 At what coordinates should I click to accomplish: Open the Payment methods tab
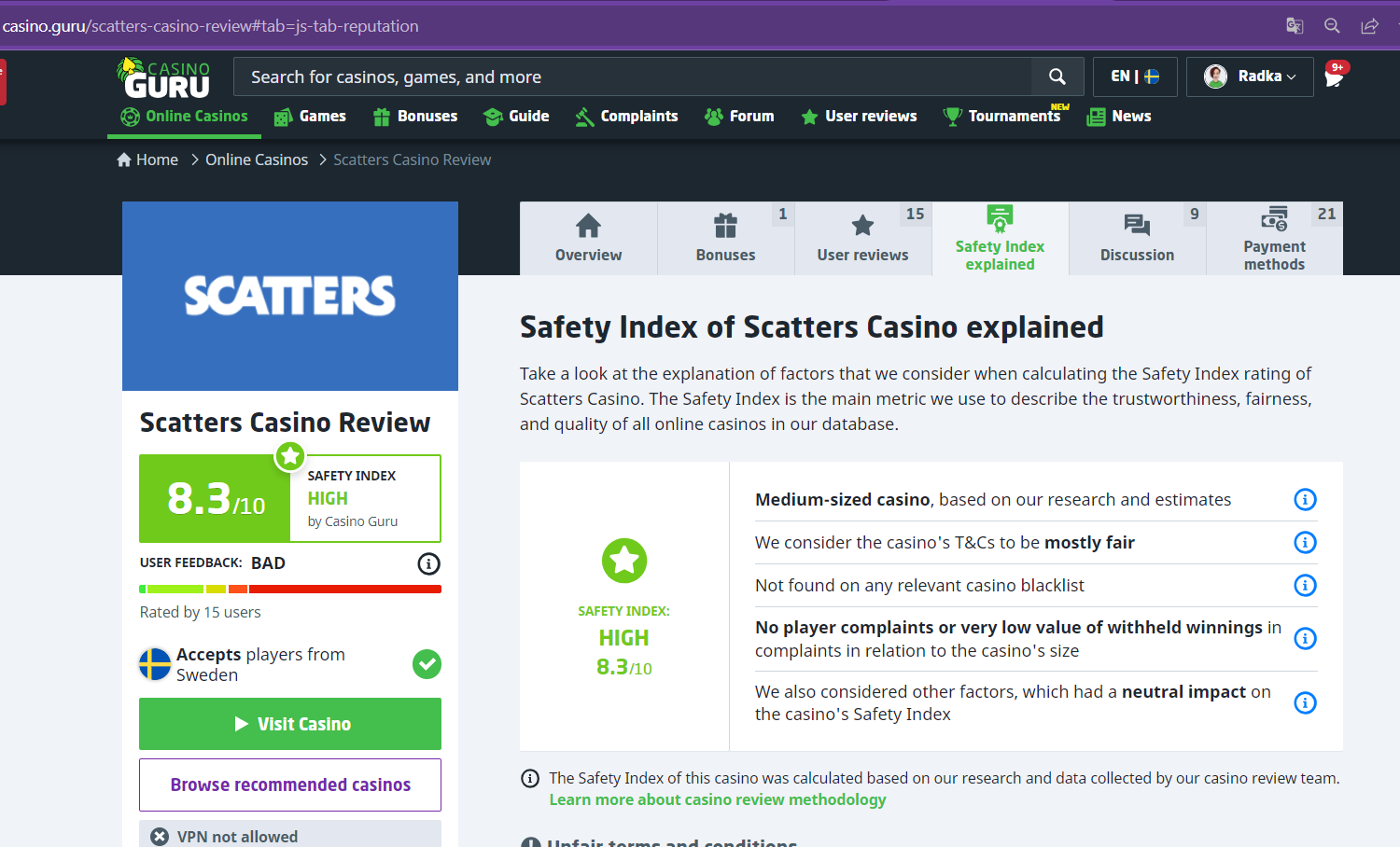coord(1274,239)
